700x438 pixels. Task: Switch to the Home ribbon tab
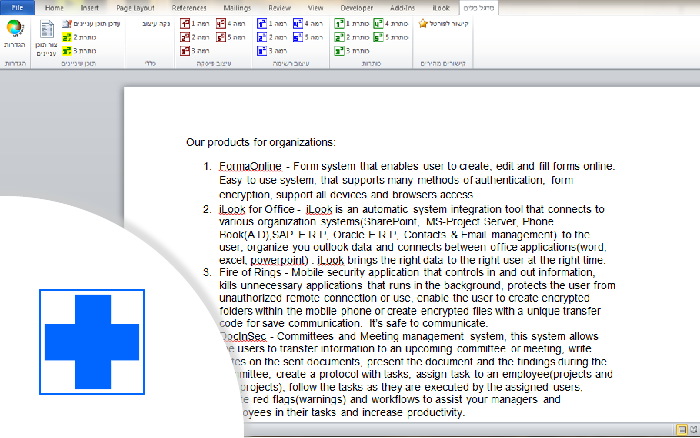pos(54,8)
